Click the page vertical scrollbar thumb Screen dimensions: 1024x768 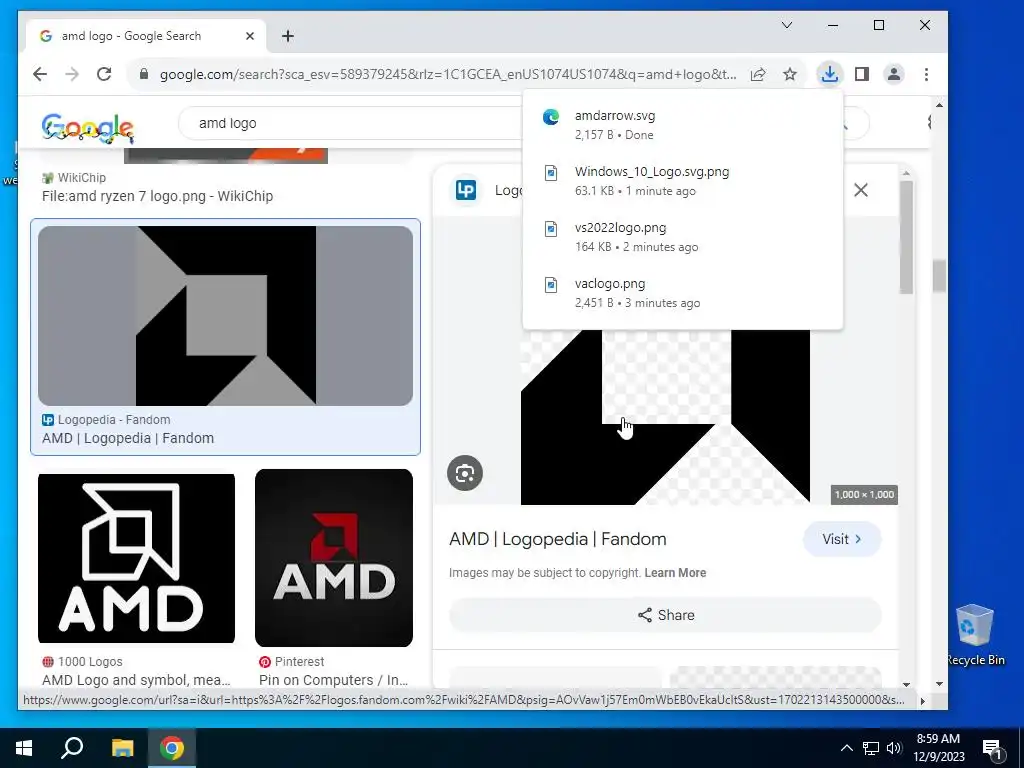[x=939, y=276]
